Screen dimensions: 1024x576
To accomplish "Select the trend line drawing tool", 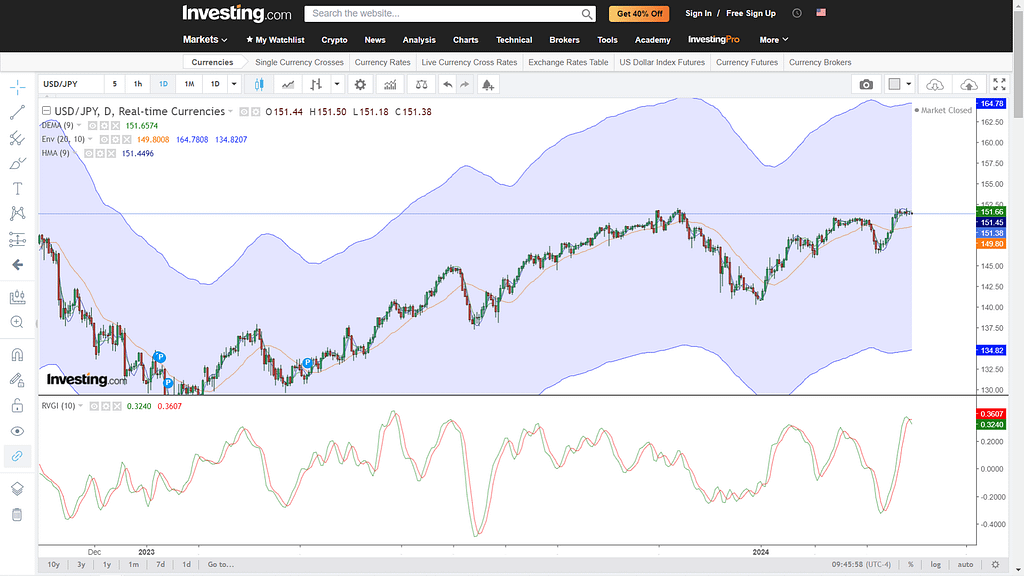I will [x=17, y=113].
